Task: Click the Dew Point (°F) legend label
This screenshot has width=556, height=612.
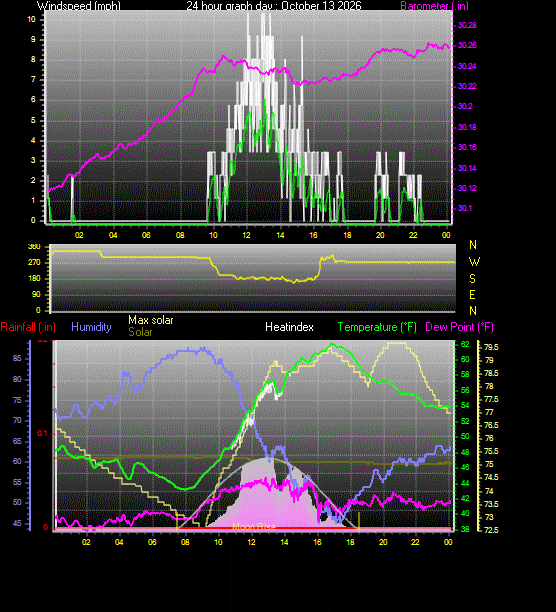Action: (459, 327)
